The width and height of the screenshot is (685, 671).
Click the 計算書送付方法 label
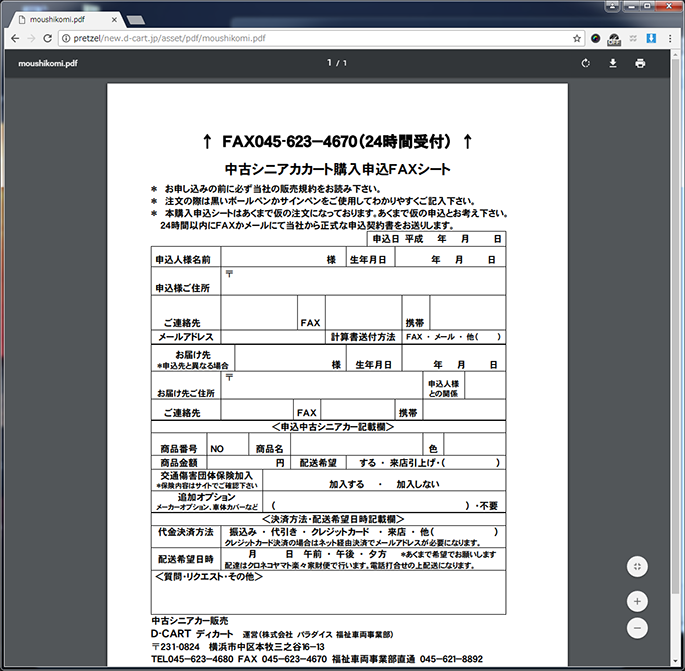(x=363, y=337)
